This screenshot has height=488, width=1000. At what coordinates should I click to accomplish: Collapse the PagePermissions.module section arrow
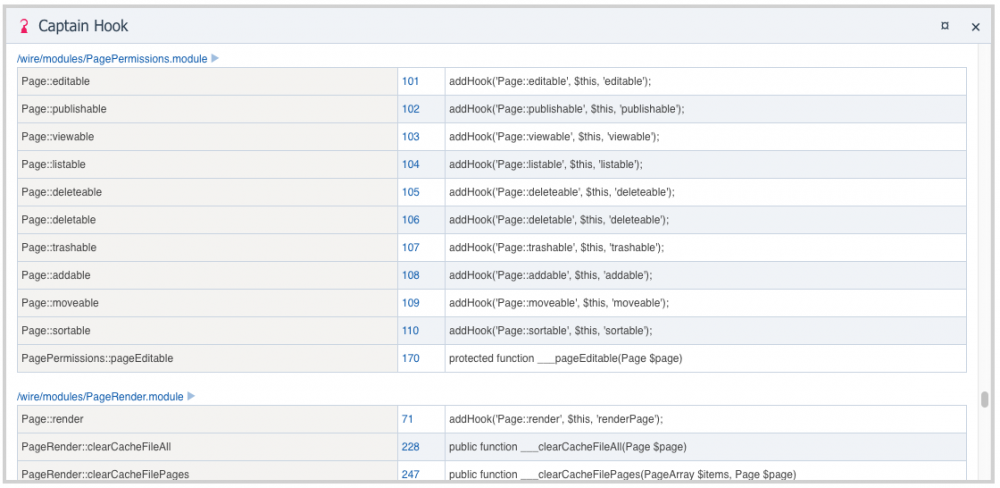click(215, 59)
